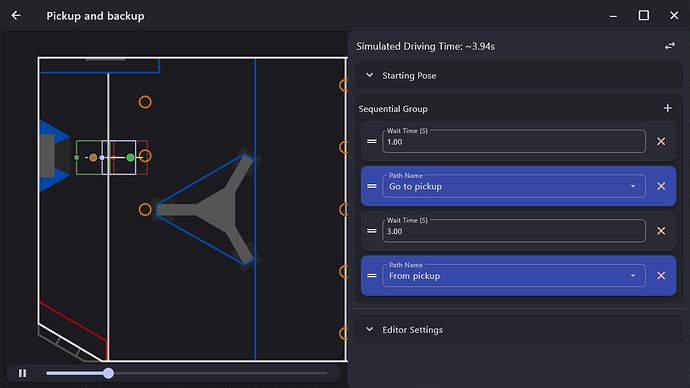This screenshot has height=388, width=690.
Task: Click the large green waypoint on field
Action: point(130,157)
